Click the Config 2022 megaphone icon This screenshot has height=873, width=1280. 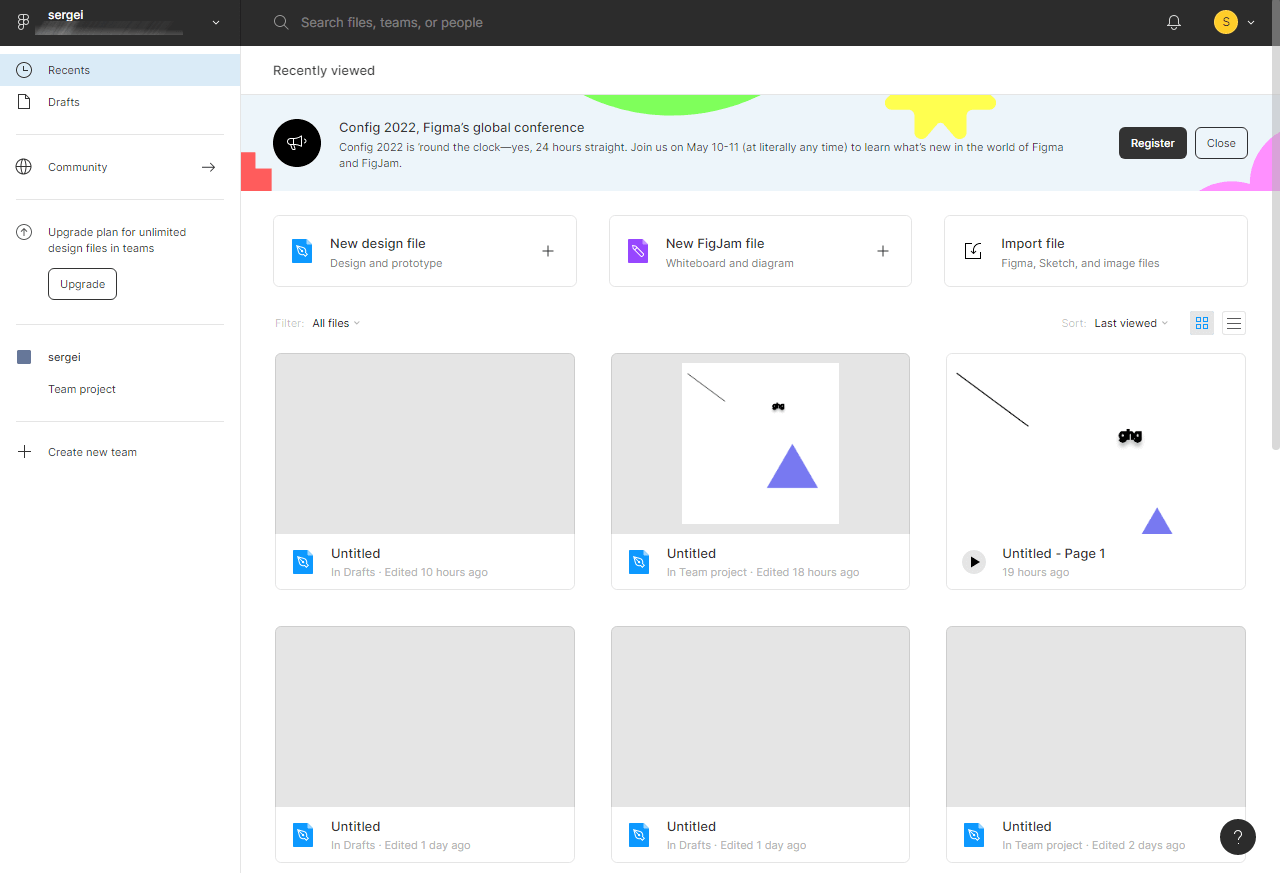tap(297, 143)
